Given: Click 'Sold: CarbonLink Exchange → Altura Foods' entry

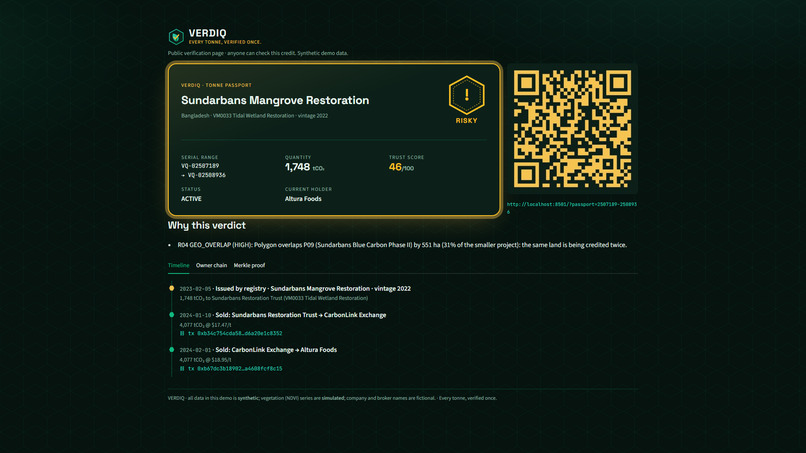Looking at the screenshot, I should (x=276, y=350).
